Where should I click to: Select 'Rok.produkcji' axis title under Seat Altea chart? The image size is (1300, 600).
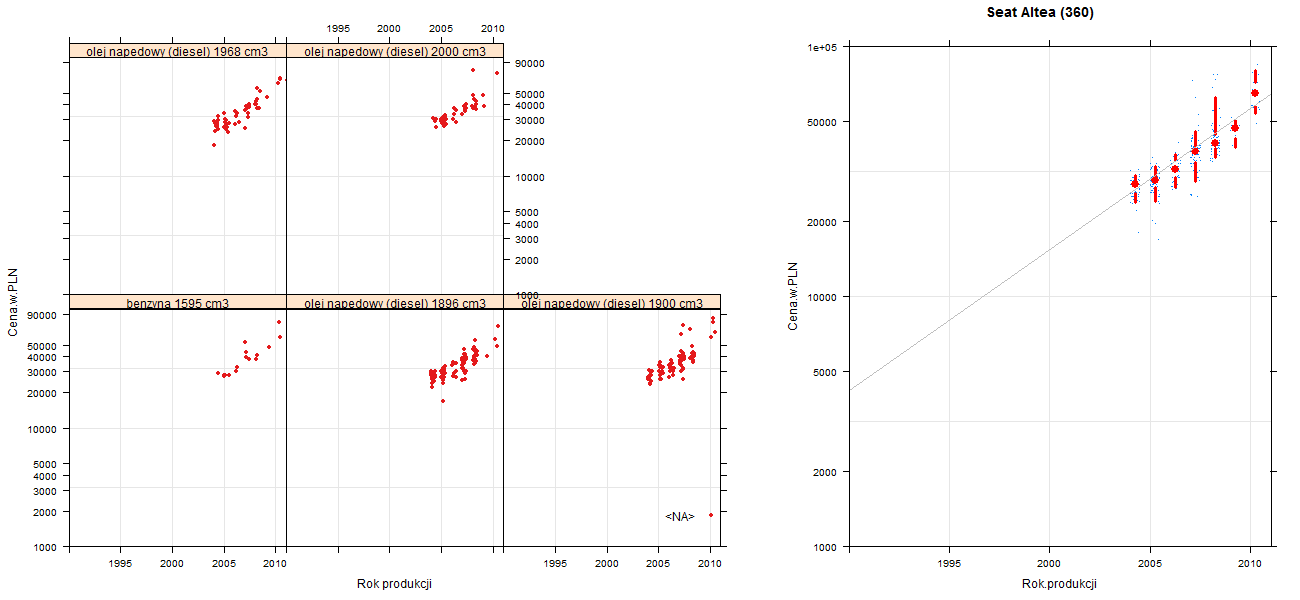(1059, 584)
